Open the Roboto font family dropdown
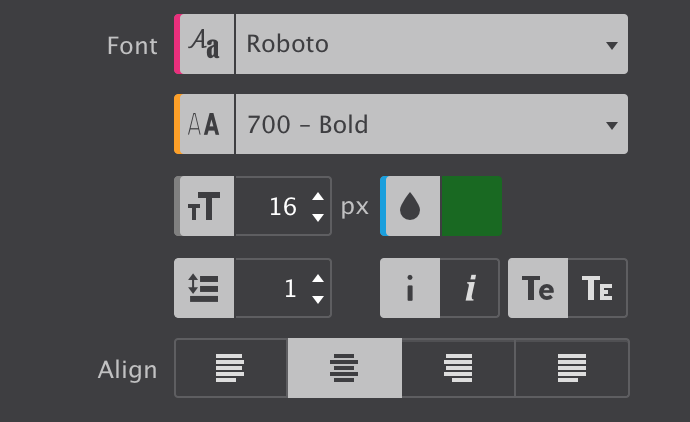Image resolution: width=690 pixels, height=422 pixels. tap(430, 44)
